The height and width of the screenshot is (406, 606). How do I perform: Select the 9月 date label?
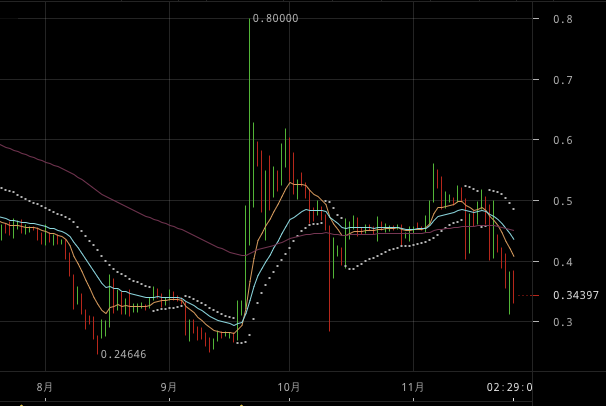169,387
